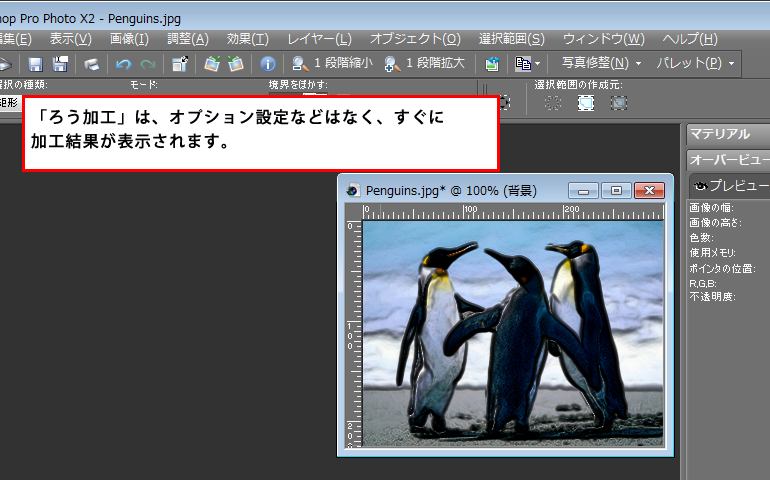Click layer-opaque selection source icon
This screenshot has height=480, width=770.
point(586,103)
